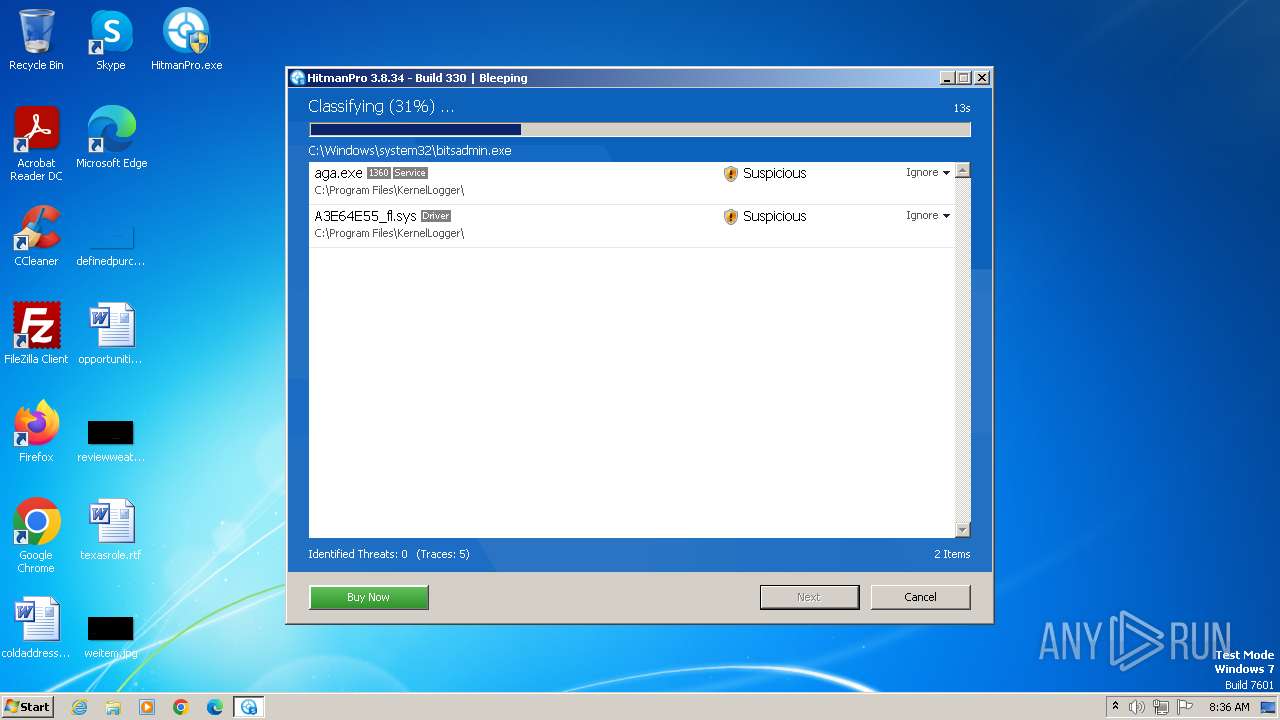Viewport: 1280px width, 720px height.
Task: Click the bitsadmin.exe scanning path text
Action: 410,151
